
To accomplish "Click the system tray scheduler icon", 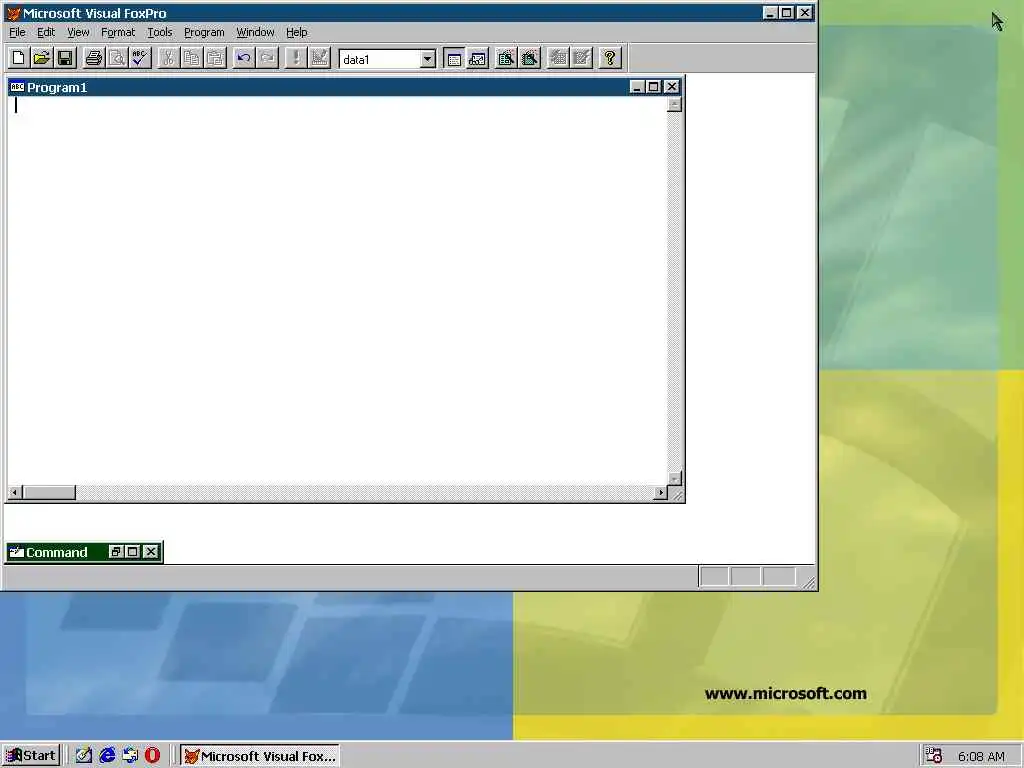I will [x=934, y=756].
